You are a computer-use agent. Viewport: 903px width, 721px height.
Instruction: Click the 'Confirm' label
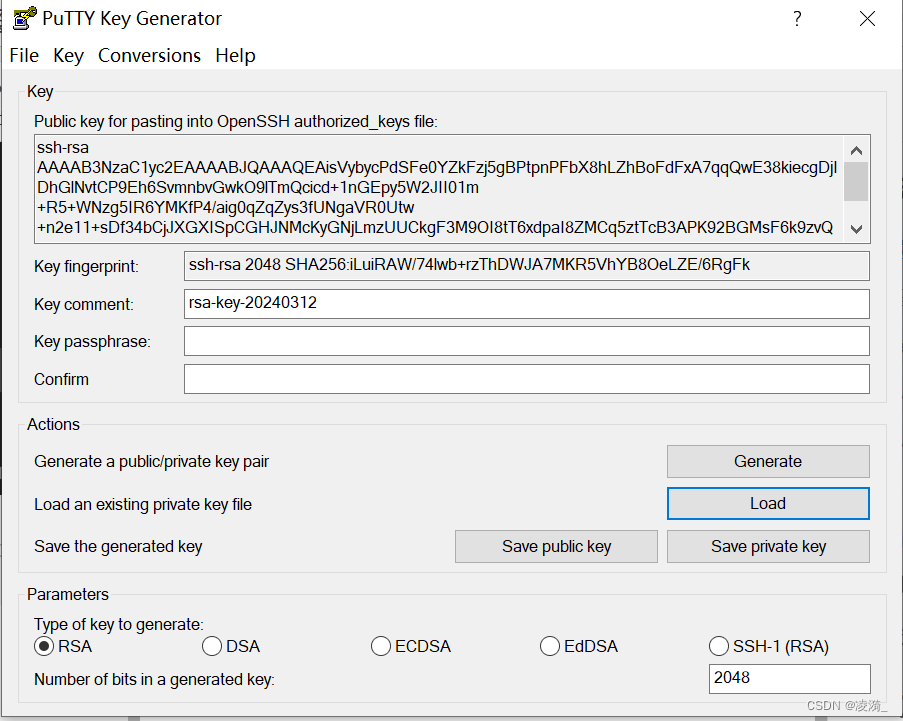[61, 380]
